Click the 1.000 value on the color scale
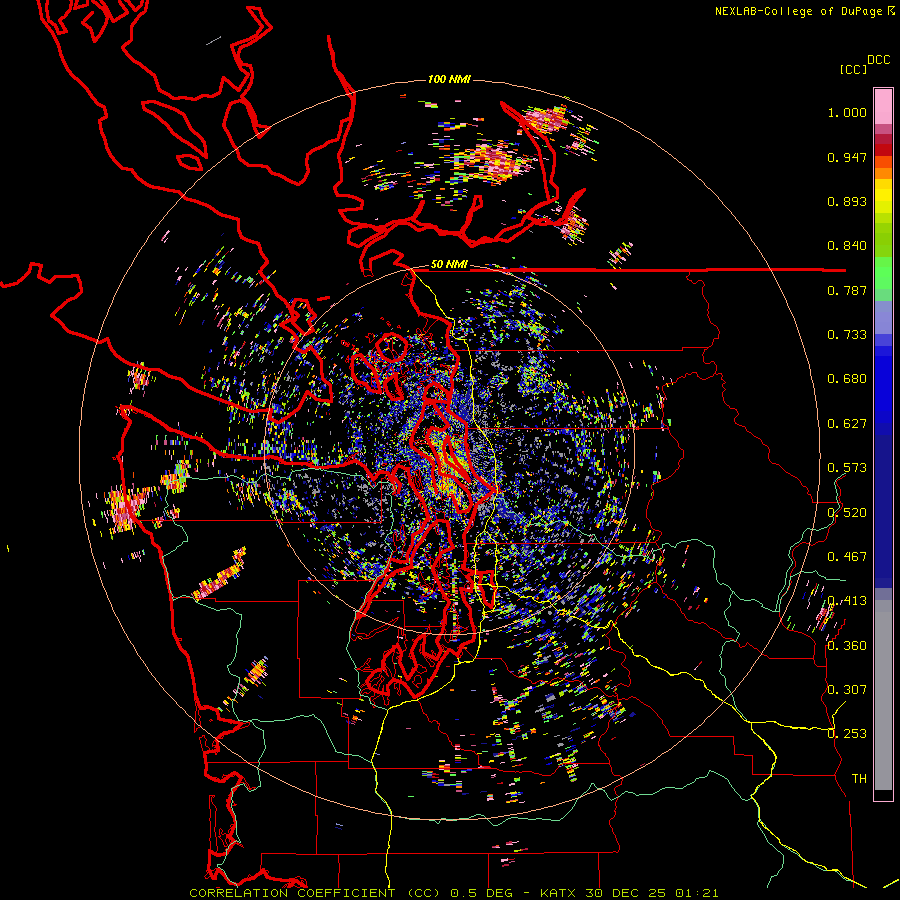This screenshot has height=900, width=900. [847, 112]
